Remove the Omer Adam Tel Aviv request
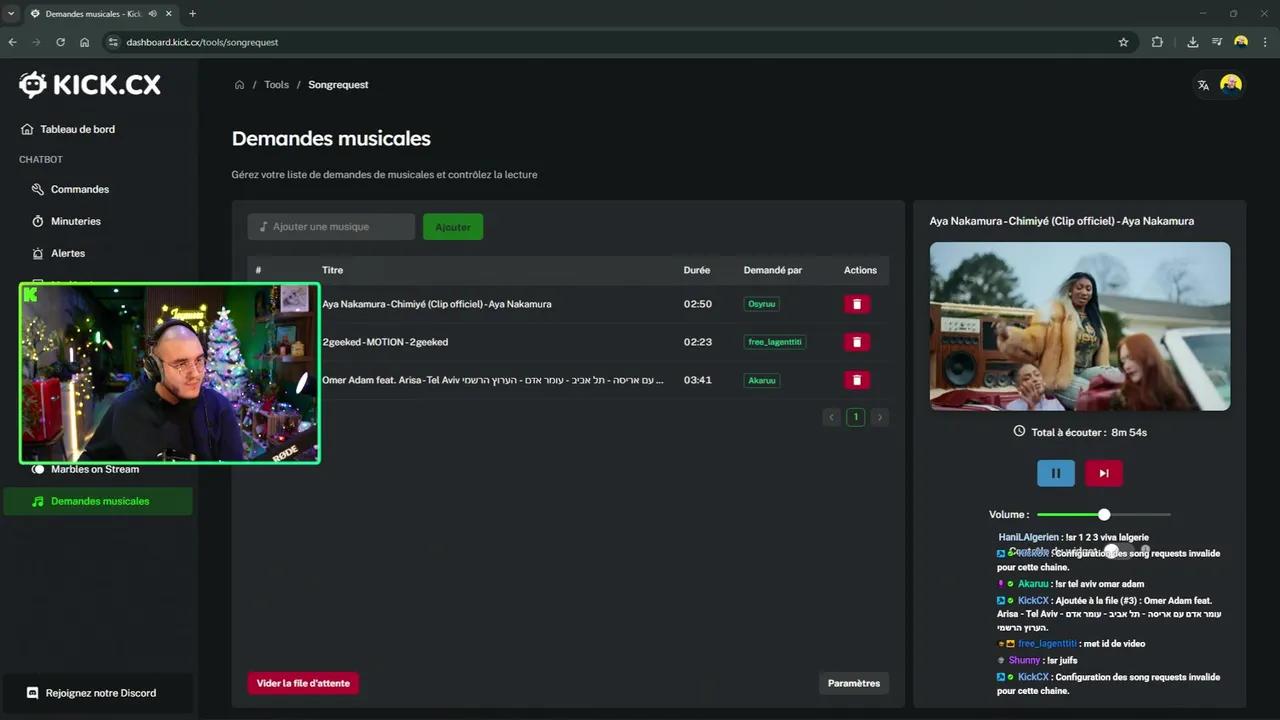The image size is (1280, 720). (857, 380)
